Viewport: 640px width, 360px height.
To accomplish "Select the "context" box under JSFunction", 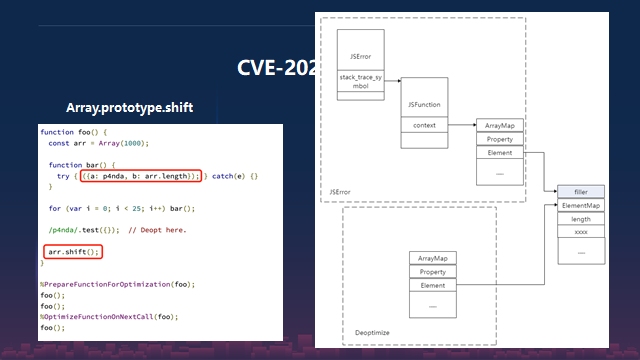I will coord(424,125).
